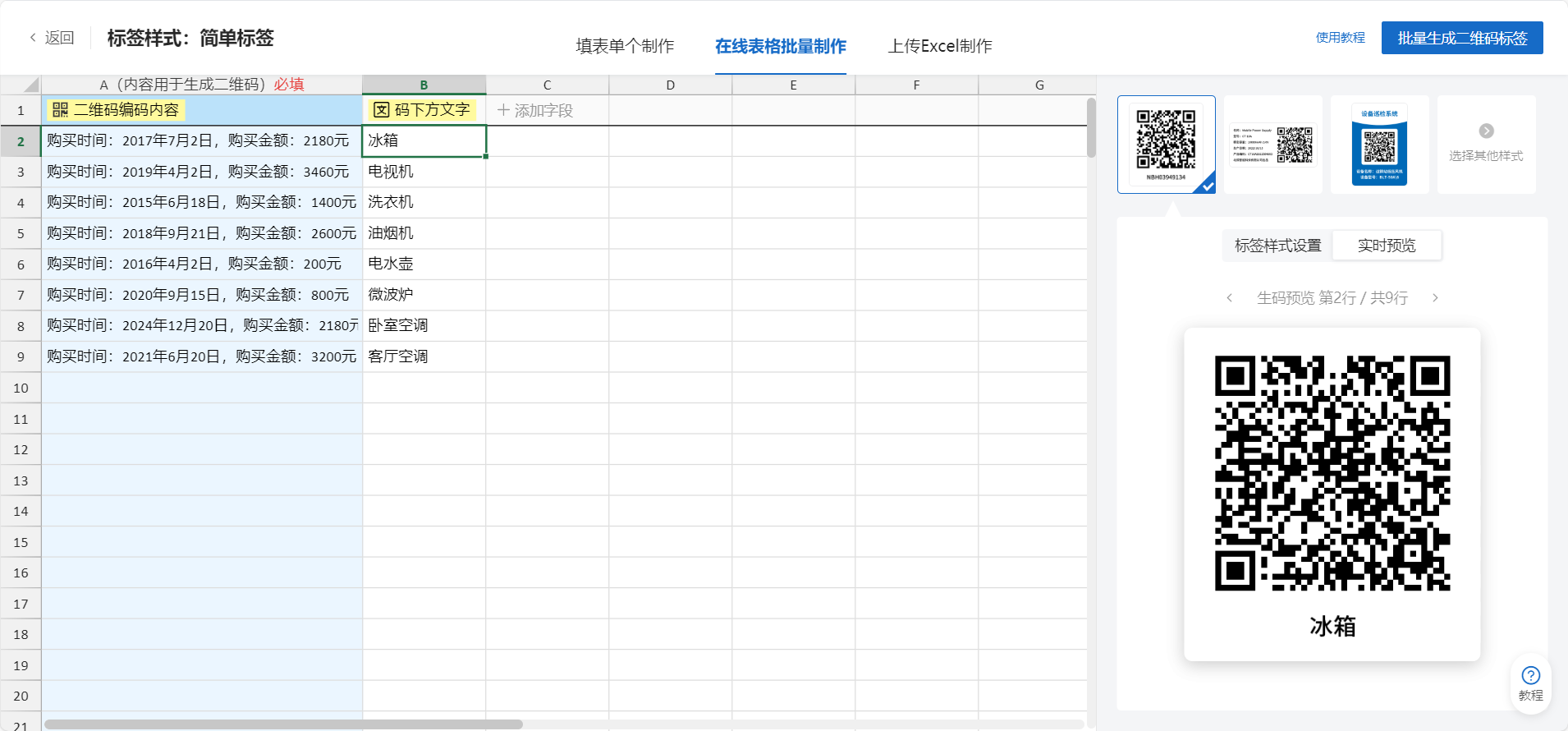This screenshot has height=731, width=1568.
Task: Select column C header
Action: pos(548,85)
